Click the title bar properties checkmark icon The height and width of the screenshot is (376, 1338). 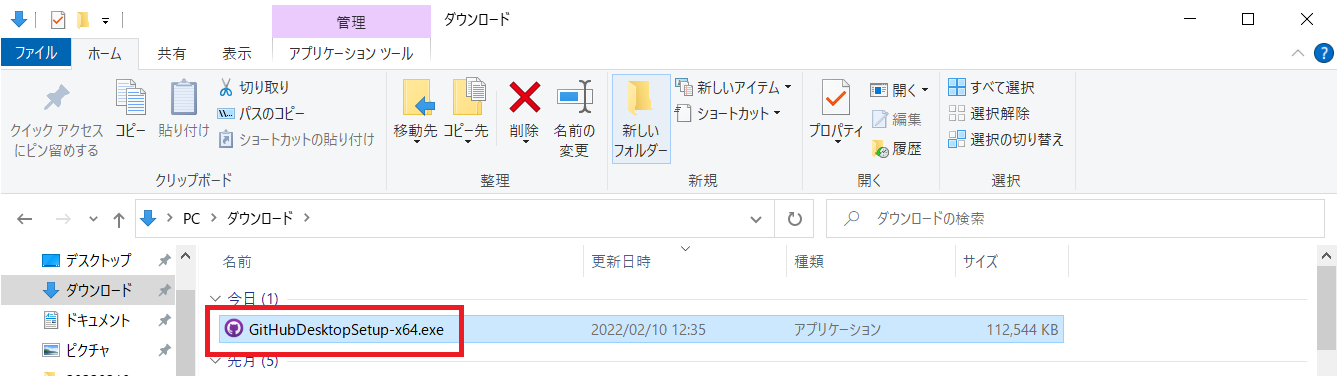tap(57, 19)
